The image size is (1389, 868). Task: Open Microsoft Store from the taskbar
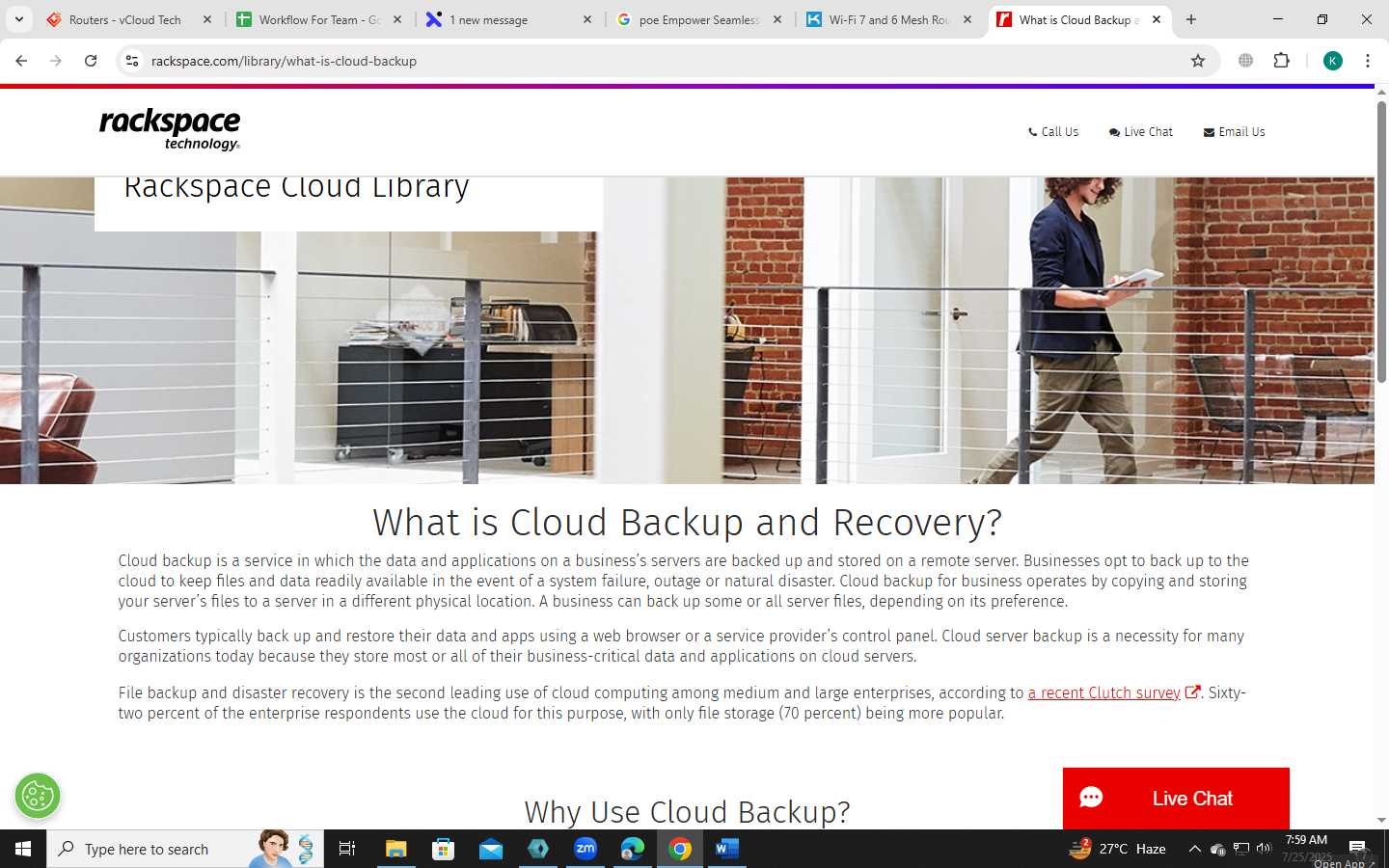(443, 849)
